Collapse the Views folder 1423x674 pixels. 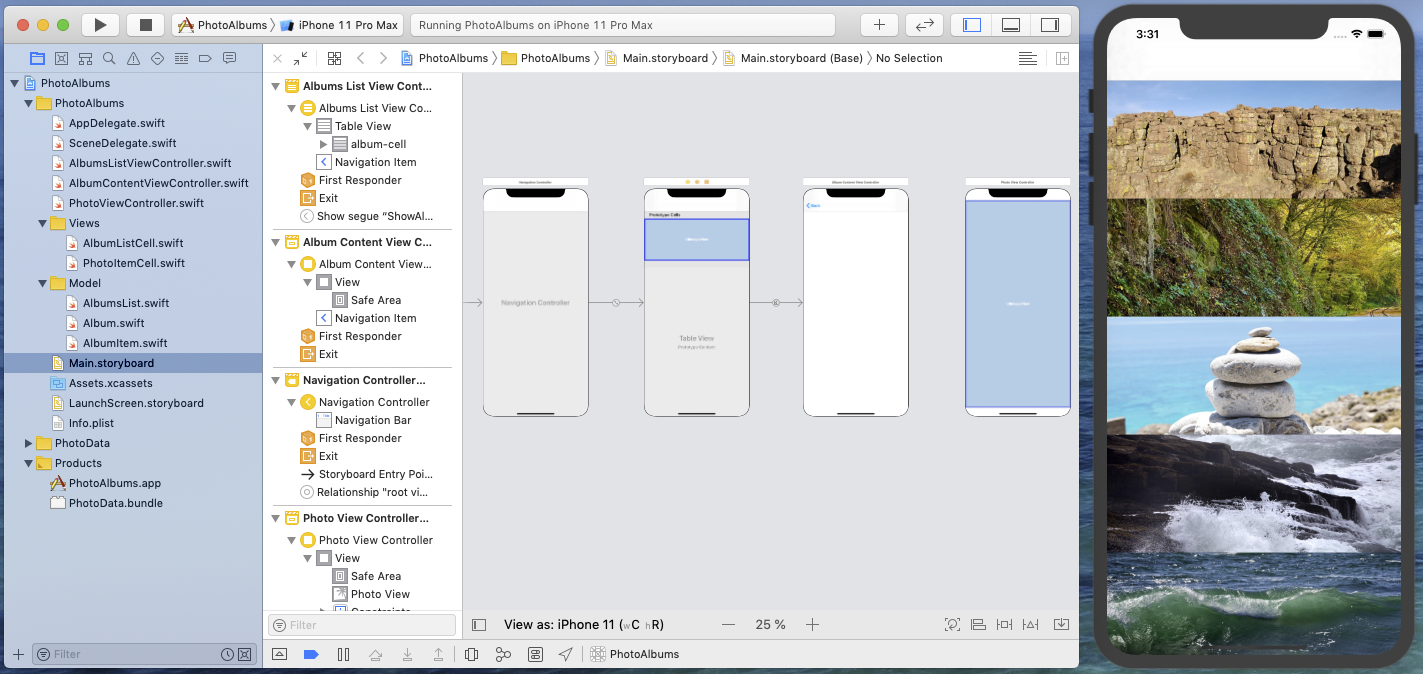pyautogui.click(x=42, y=223)
